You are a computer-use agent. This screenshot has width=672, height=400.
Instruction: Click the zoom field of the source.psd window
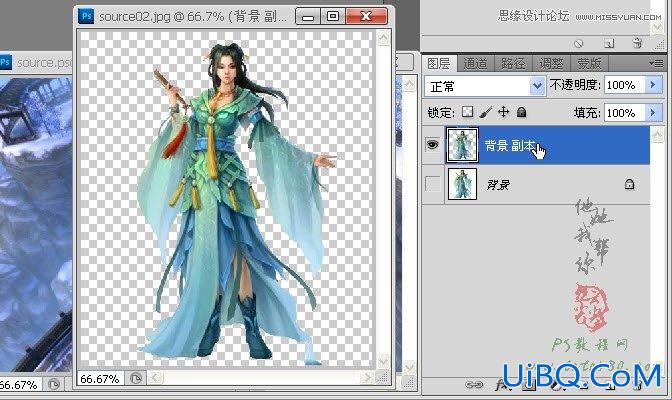[20, 385]
